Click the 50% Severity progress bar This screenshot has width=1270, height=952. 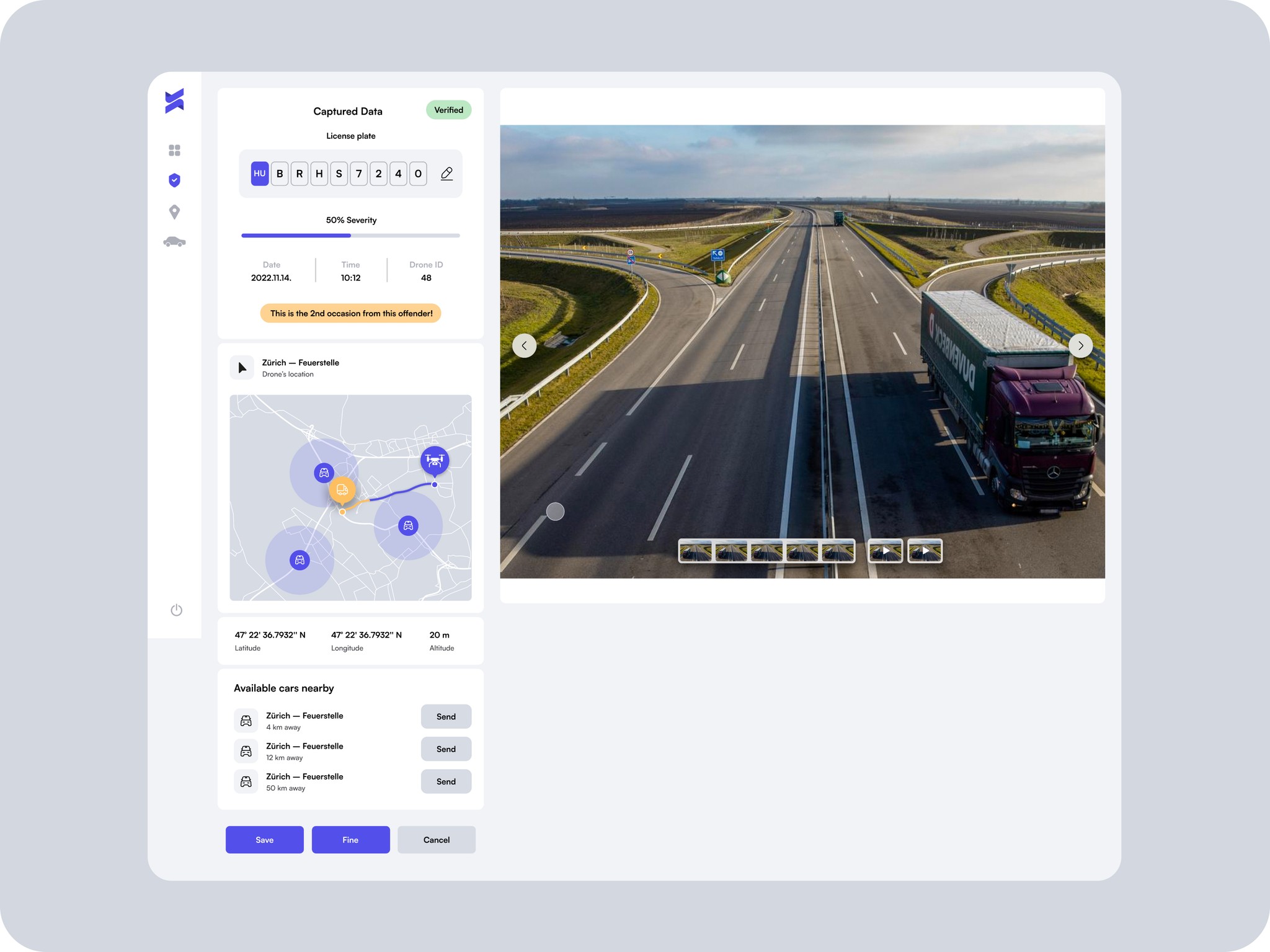(x=350, y=236)
